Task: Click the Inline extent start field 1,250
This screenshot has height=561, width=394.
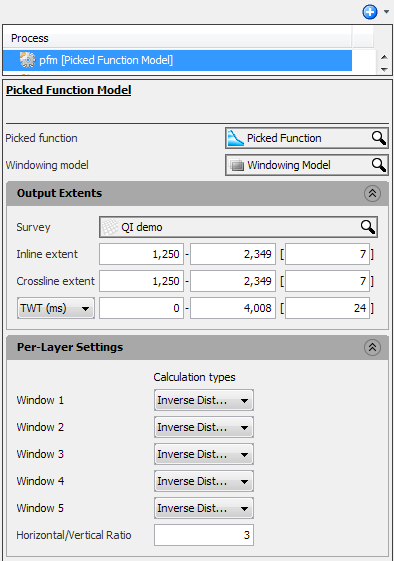Action: click(x=141, y=254)
